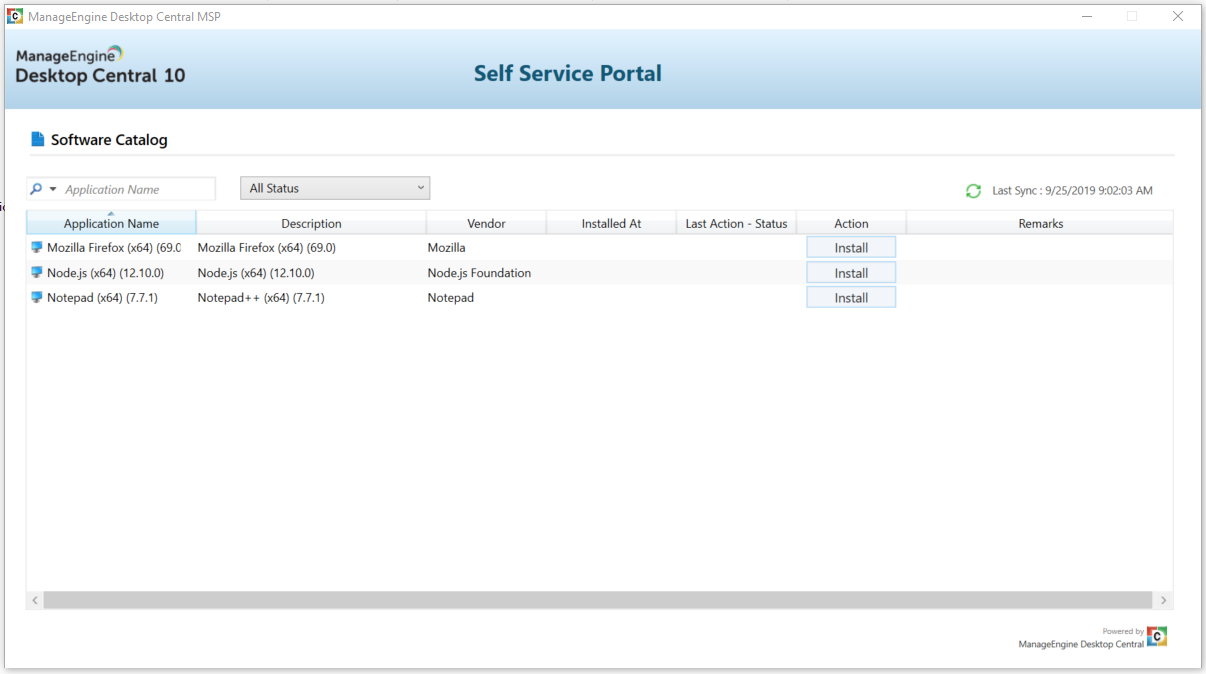The height and width of the screenshot is (674, 1206).
Task: Select the Description column header
Action: [x=311, y=222]
